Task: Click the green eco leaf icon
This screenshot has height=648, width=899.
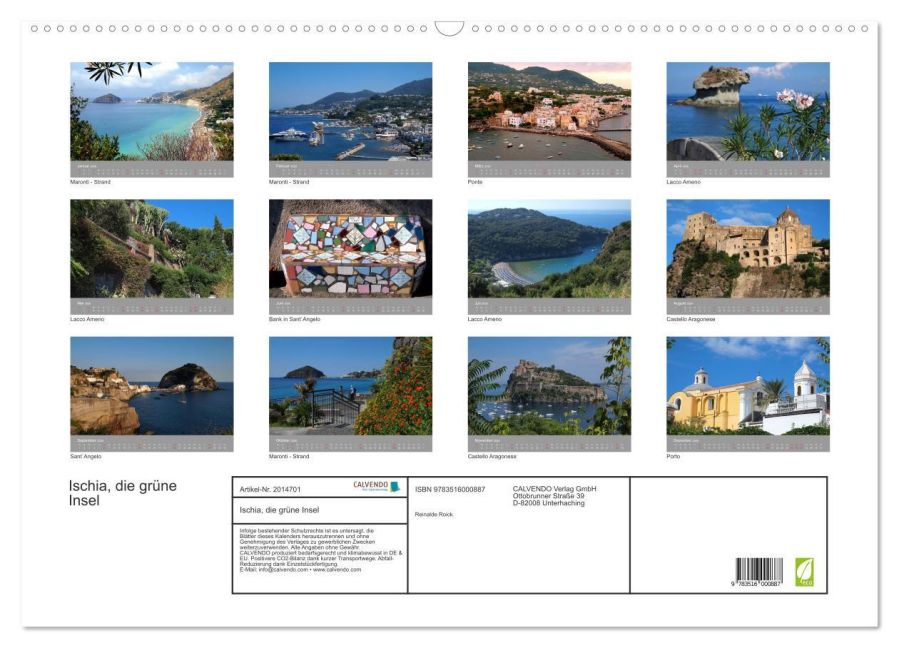Action: point(804,572)
